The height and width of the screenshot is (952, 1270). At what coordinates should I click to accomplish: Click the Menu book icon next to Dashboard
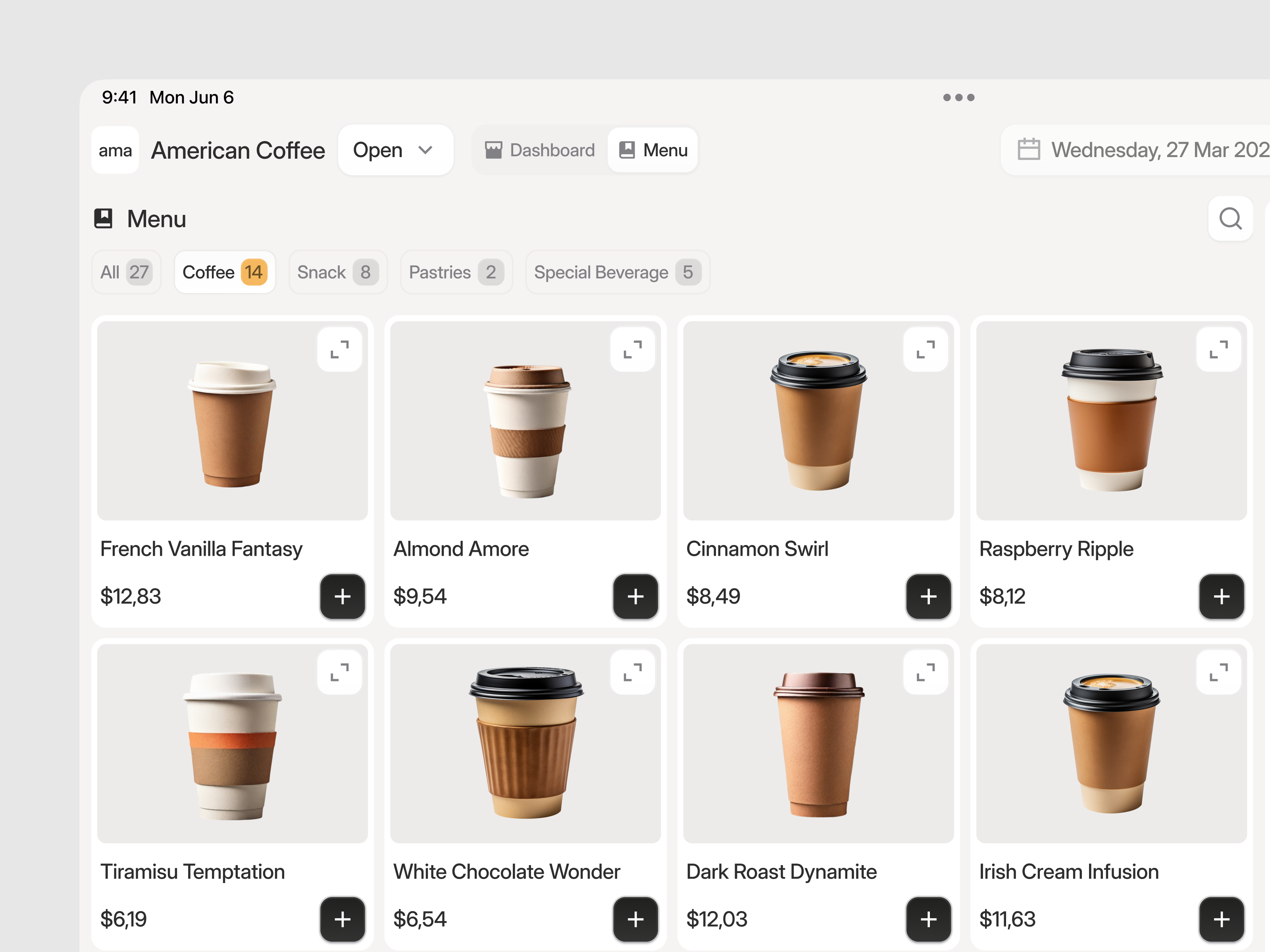[627, 150]
